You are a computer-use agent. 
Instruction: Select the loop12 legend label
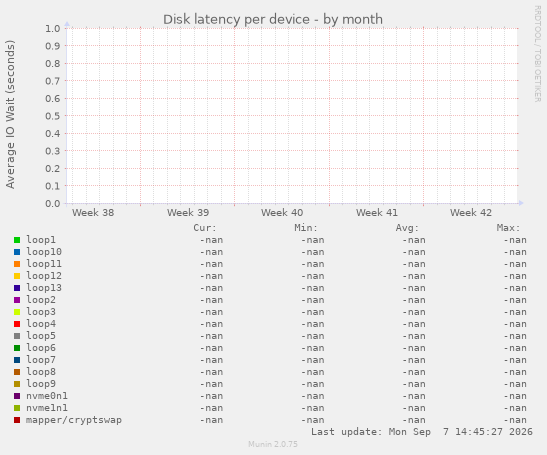point(44,276)
